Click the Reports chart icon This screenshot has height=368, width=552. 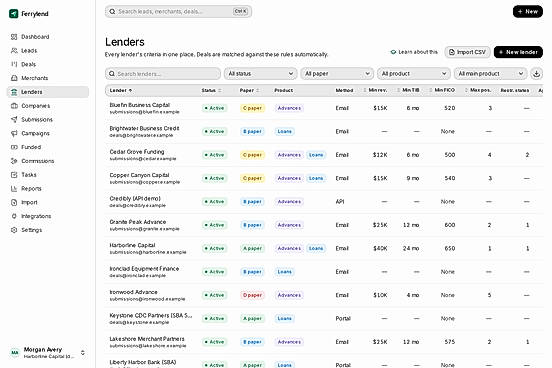[x=14, y=188]
